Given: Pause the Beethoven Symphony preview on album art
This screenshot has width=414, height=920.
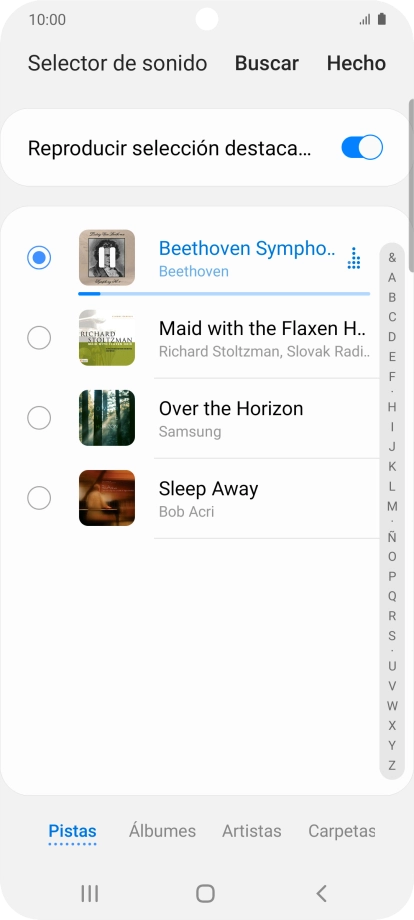Looking at the screenshot, I should pos(107,258).
